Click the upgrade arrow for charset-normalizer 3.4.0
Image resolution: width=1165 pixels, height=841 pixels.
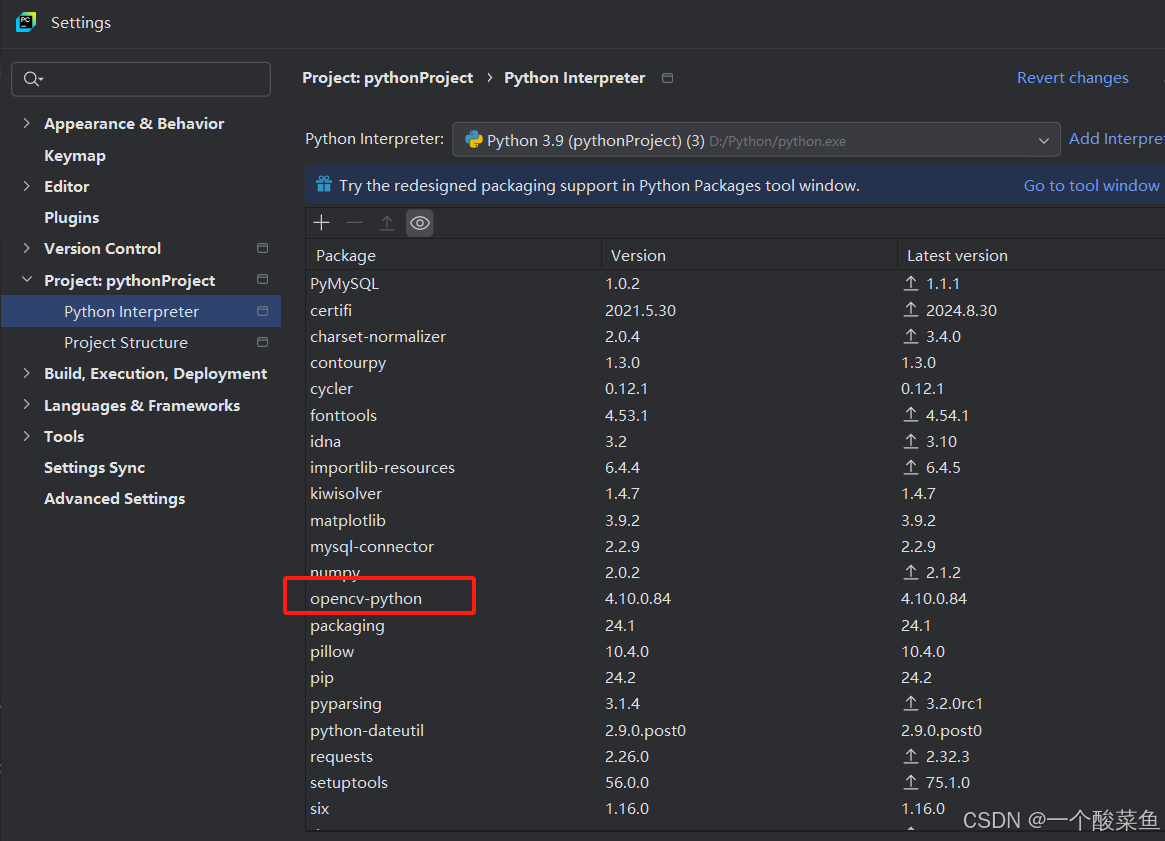pos(911,336)
